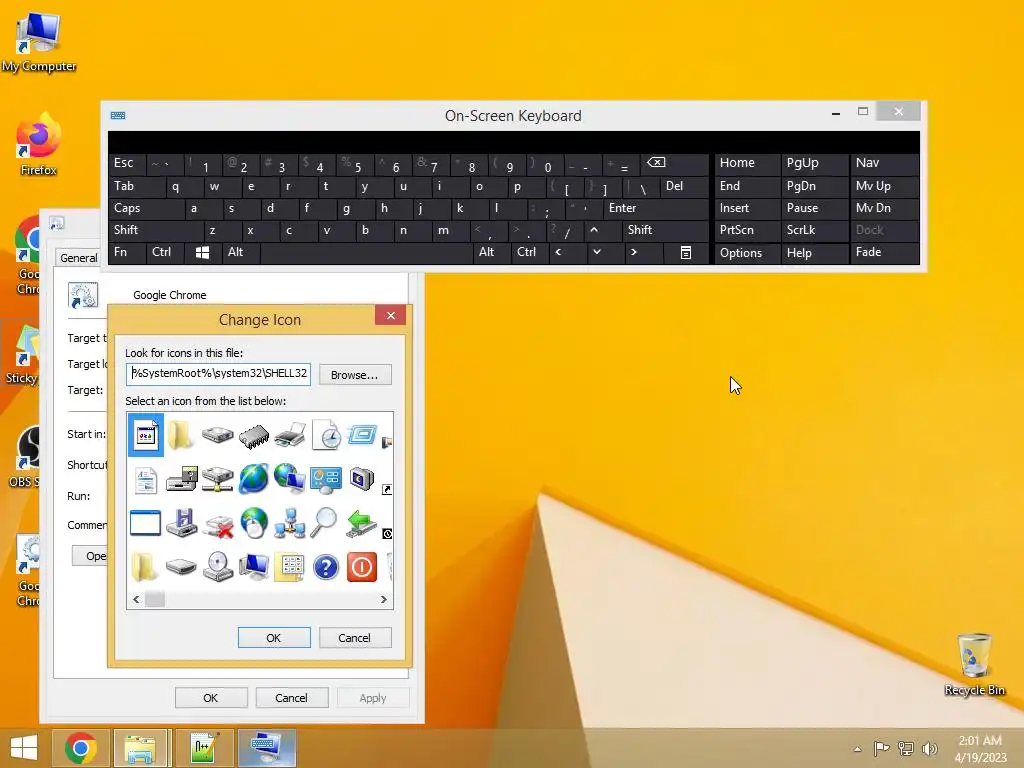This screenshot has height=768, width=1024.
Task: Select the globe with mouse icon
Action: (254, 523)
